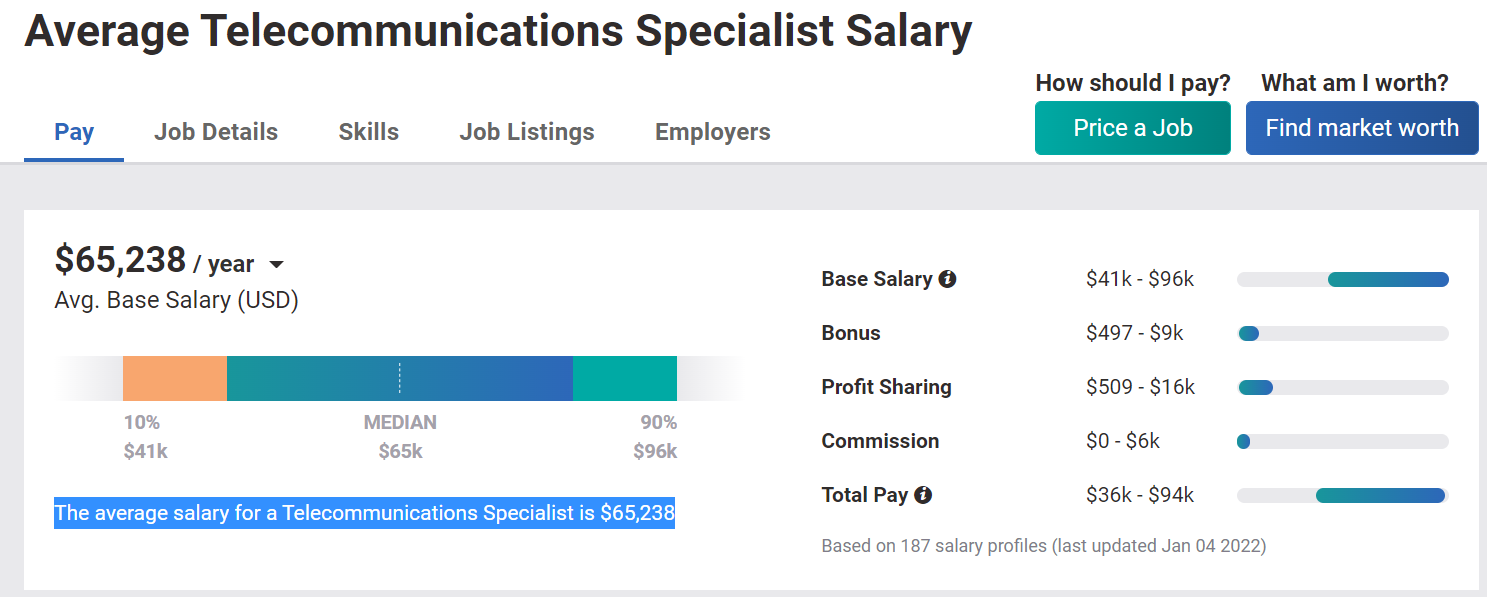Open the Job Details tab
Image resolution: width=1487 pixels, height=597 pixels.
216,132
